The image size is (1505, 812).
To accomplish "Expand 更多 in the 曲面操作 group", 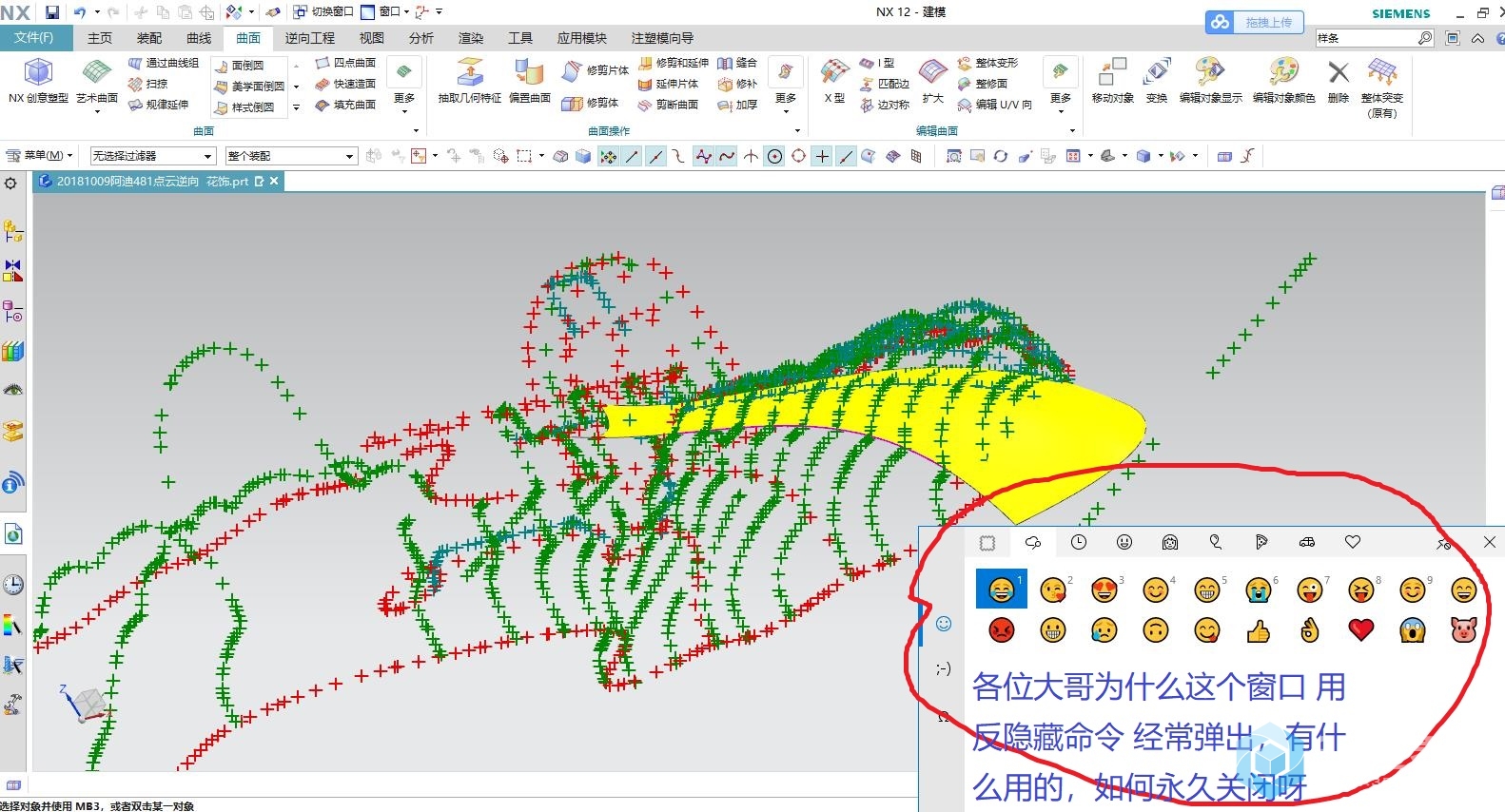I will pyautogui.click(x=785, y=84).
